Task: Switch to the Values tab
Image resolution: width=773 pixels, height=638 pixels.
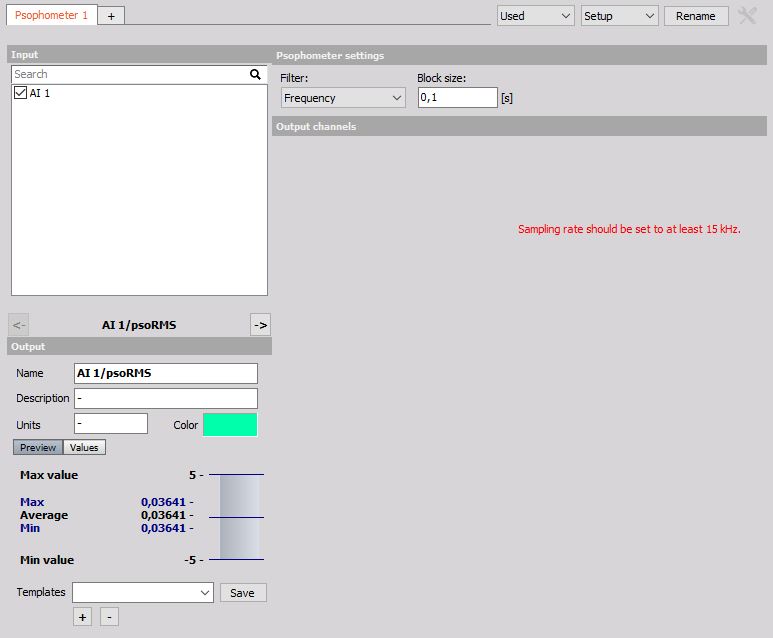Action: click(x=84, y=447)
